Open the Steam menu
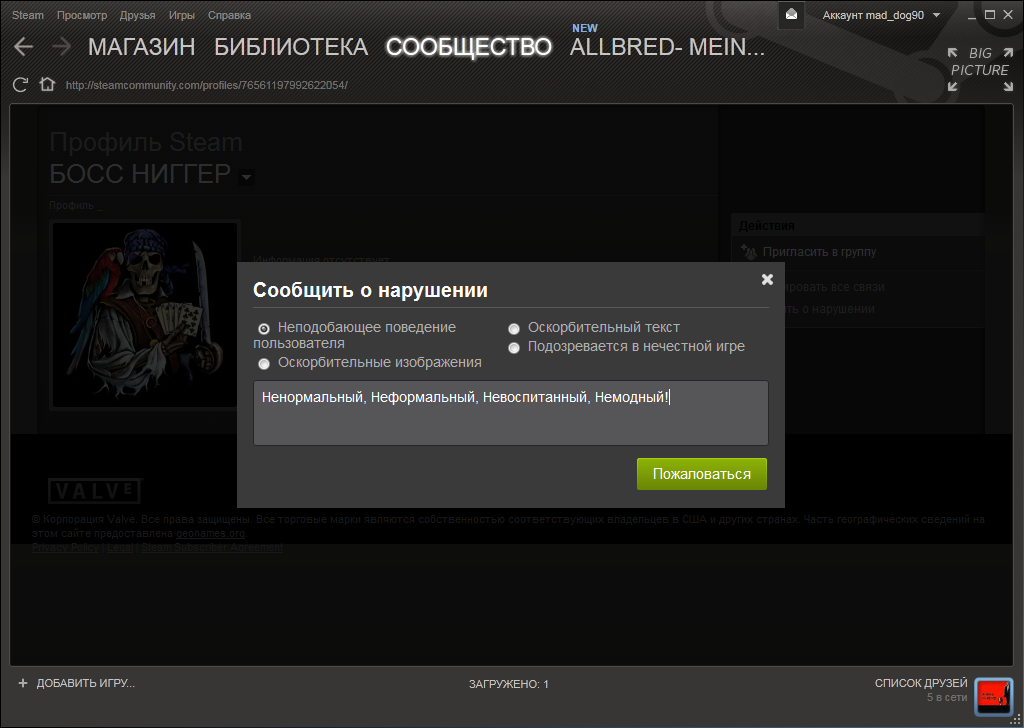1024x728 pixels. (x=27, y=14)
